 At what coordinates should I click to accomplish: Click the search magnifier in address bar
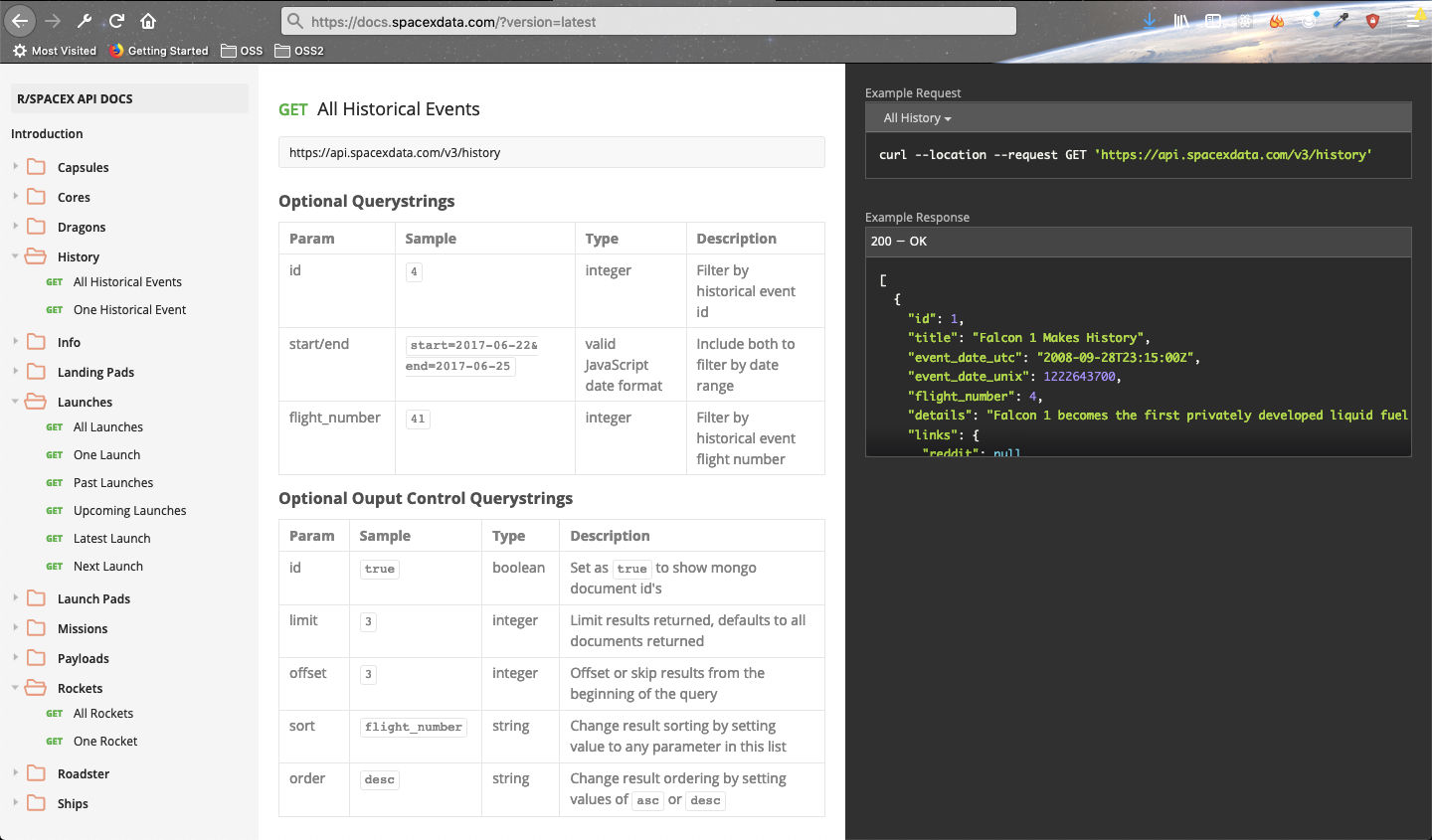click(294, 21)
